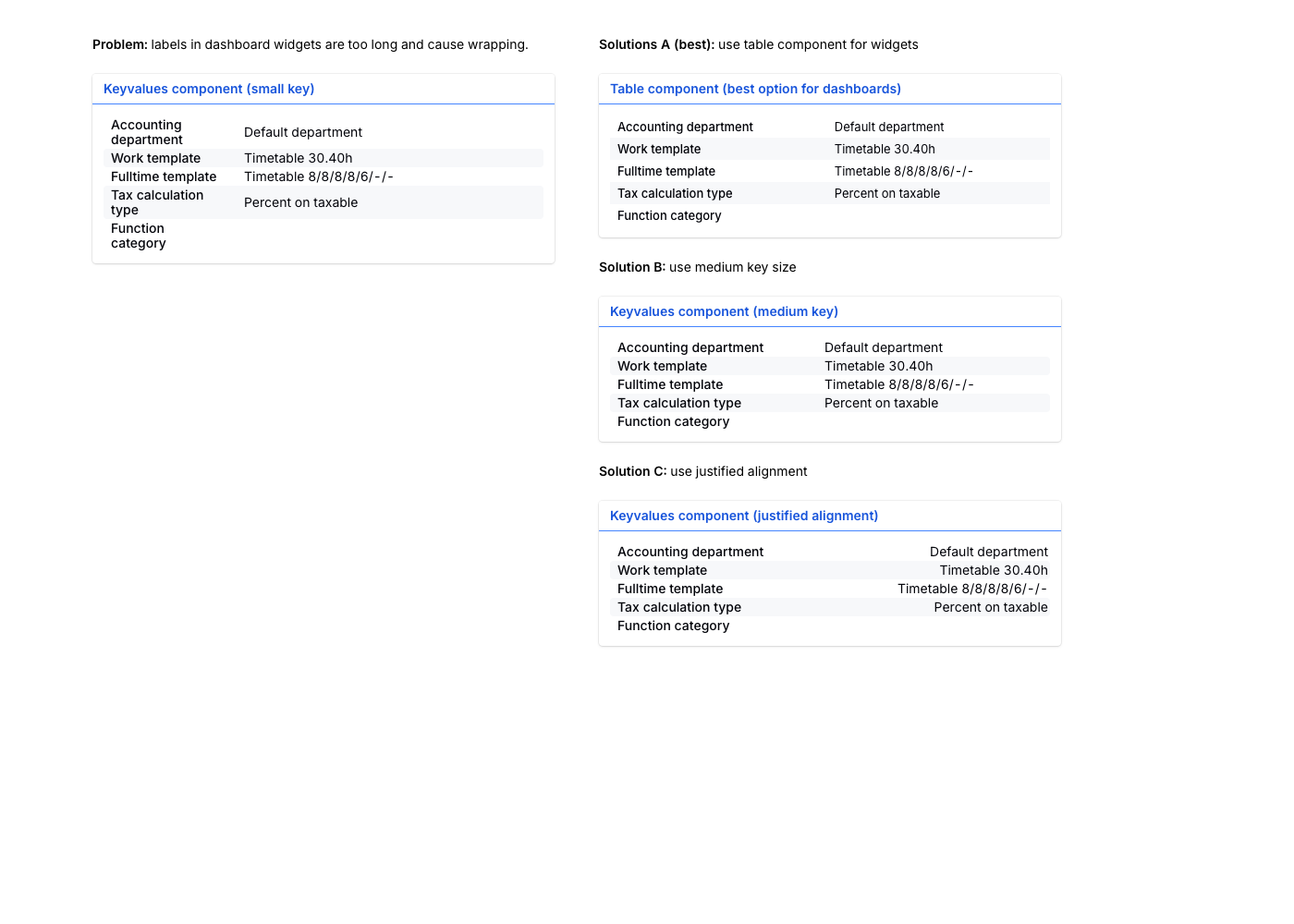1294x924 pixels.
Task: Click wrapped 'Function category' label in small key widget
Action: point(139,236)
